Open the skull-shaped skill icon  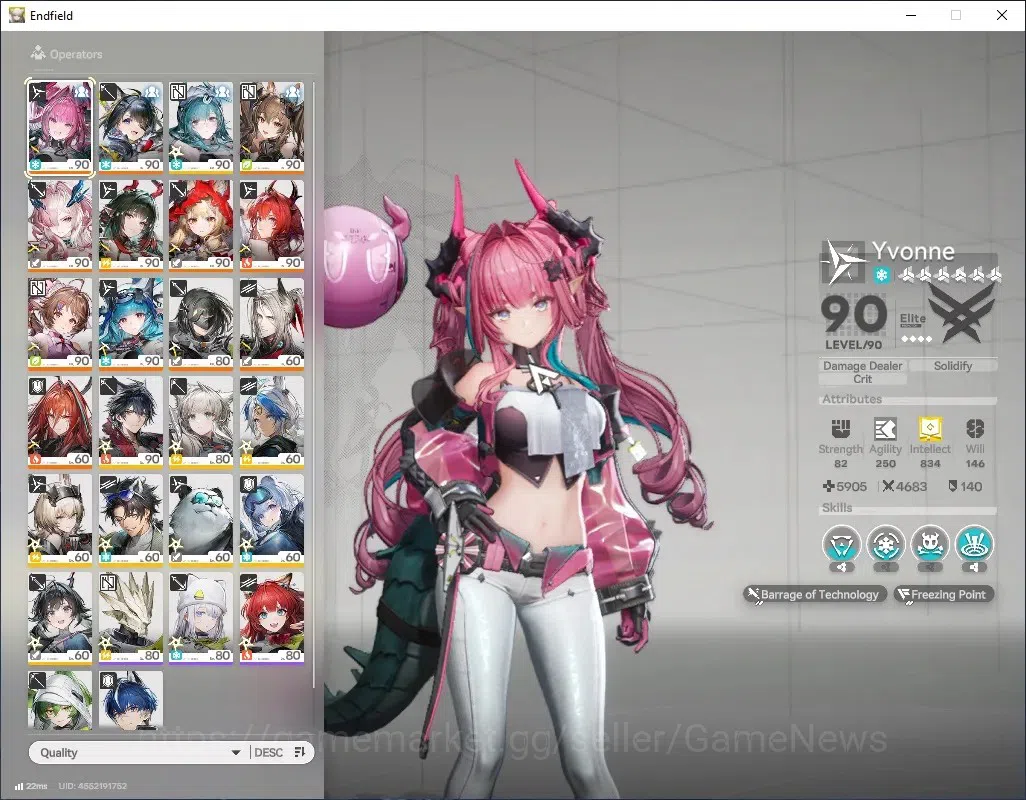click(930, 544)
